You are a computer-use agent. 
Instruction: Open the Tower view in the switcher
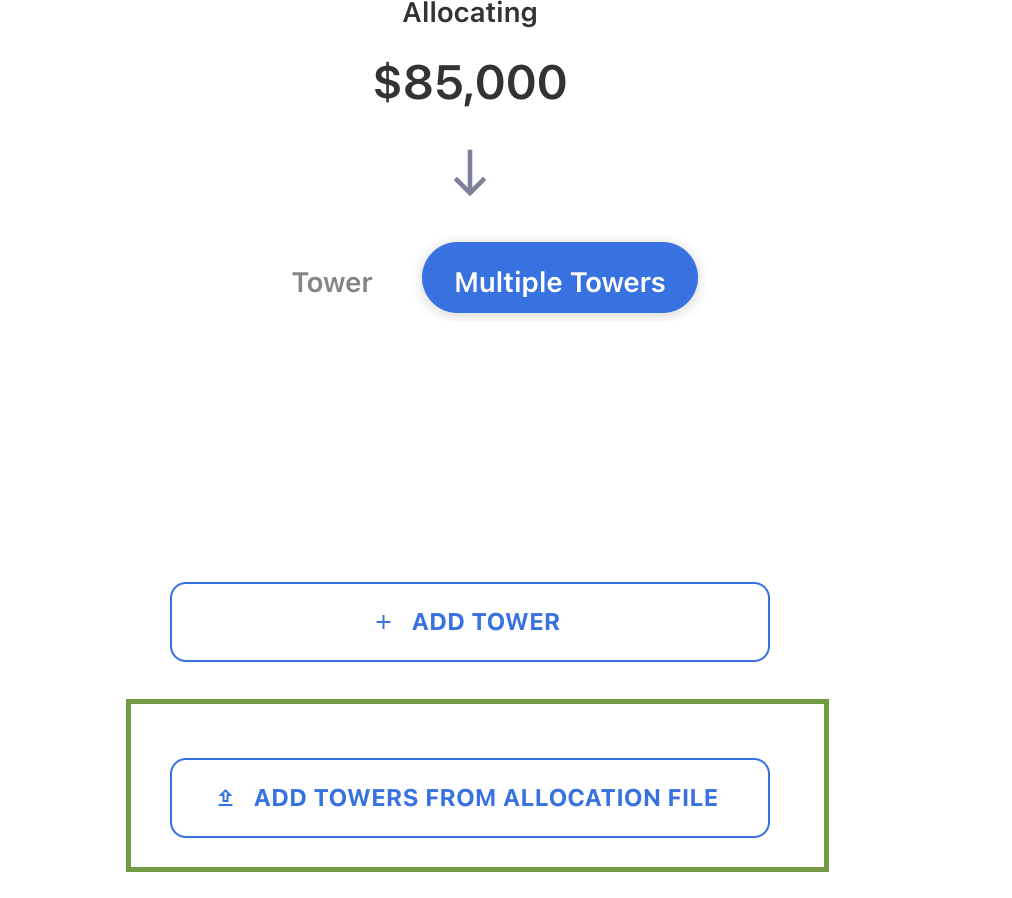(332, 282)
